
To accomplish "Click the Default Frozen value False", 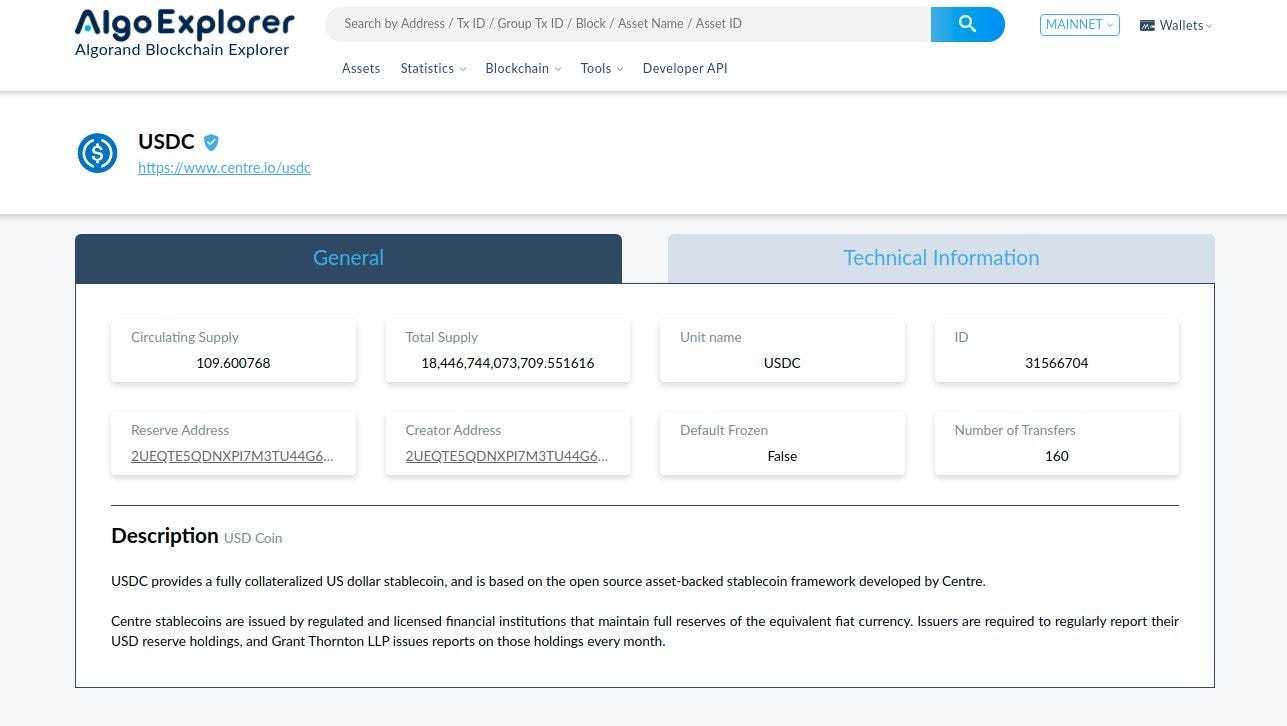I will pyautogui.click(x=782, y=456).
